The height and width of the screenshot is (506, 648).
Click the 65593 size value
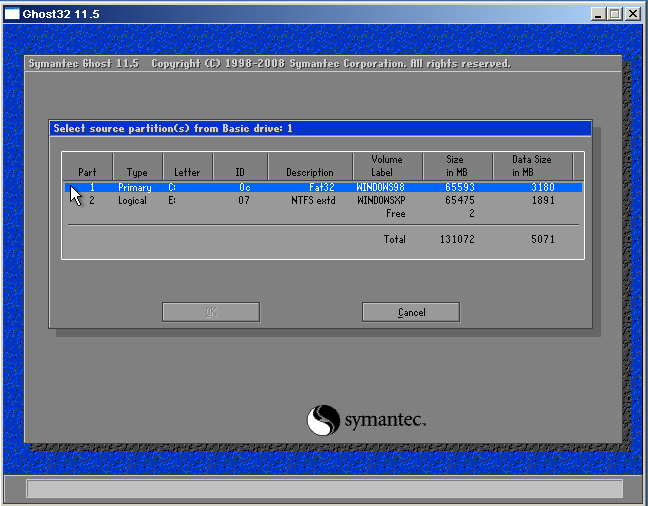click(460, 187)
